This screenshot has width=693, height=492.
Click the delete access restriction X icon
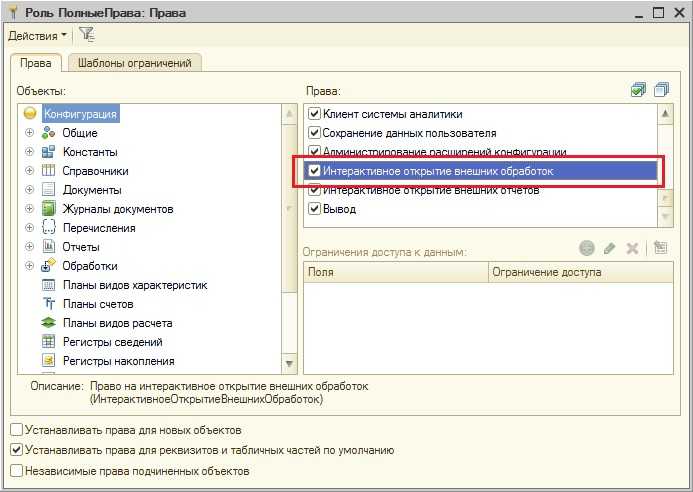(x=632, y=248)
